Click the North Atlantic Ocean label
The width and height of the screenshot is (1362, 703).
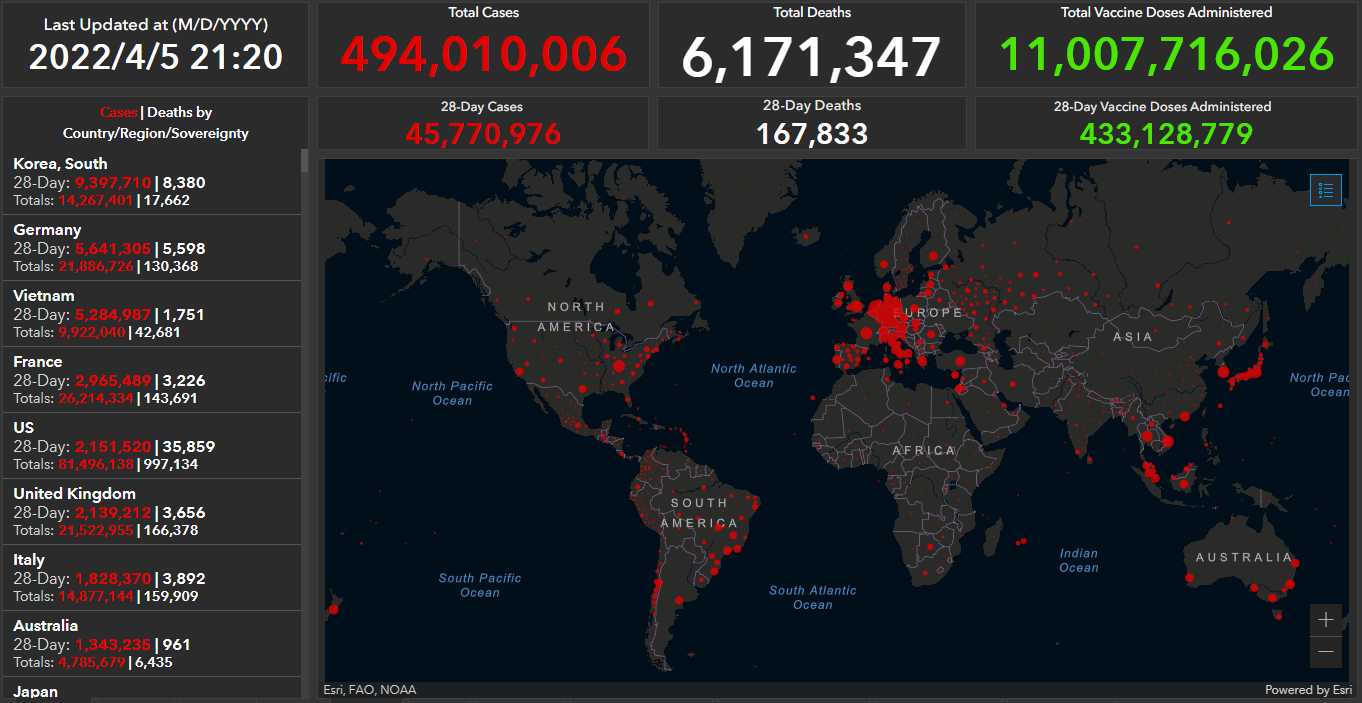click(754, 376)
